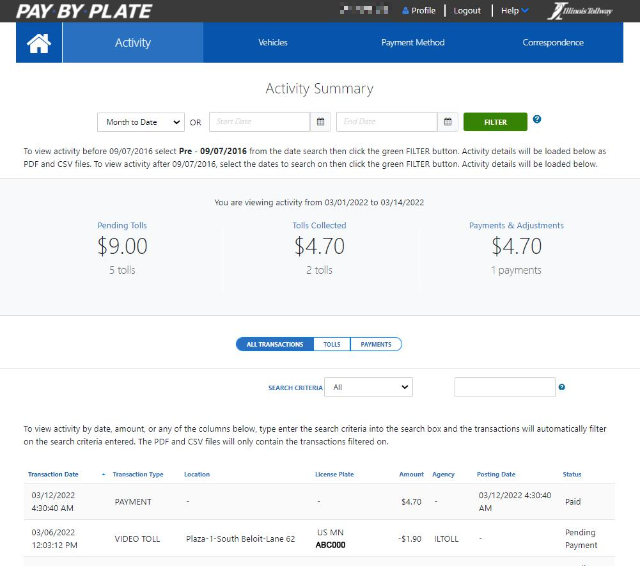Select the ALL TRANSACTIONS toggle

275,344
